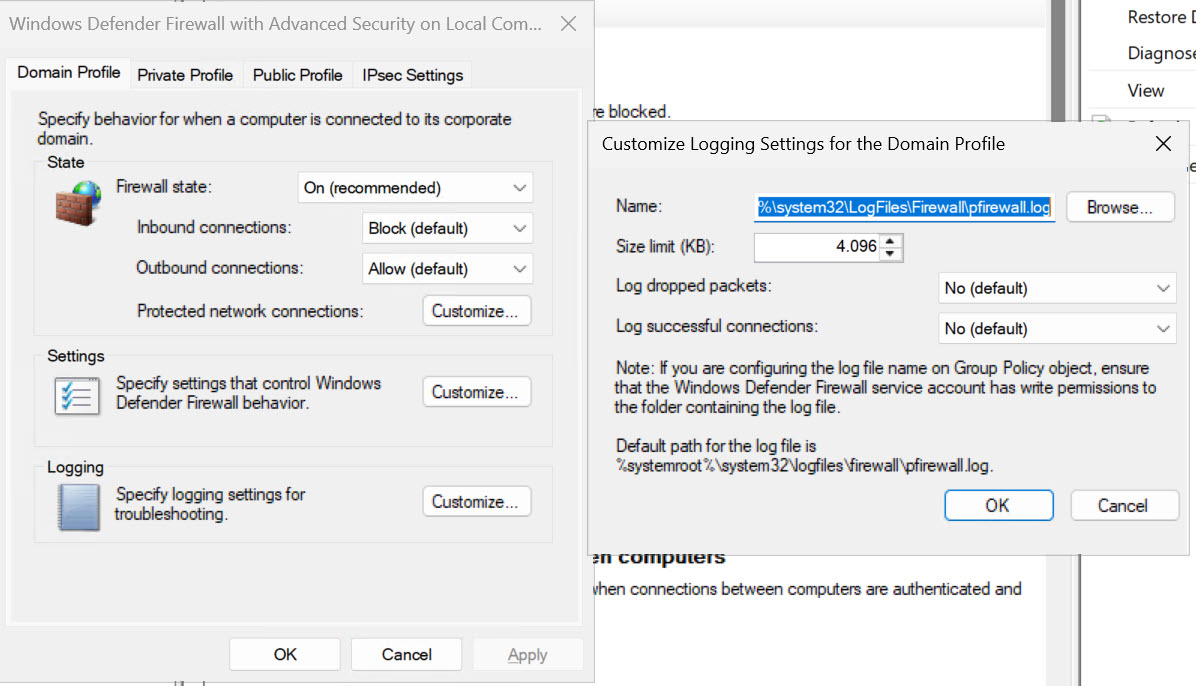Click Cancel in the firewall properties dialog
The image size is (1196, 686).
pyautogui.click(x=407, y=654)
